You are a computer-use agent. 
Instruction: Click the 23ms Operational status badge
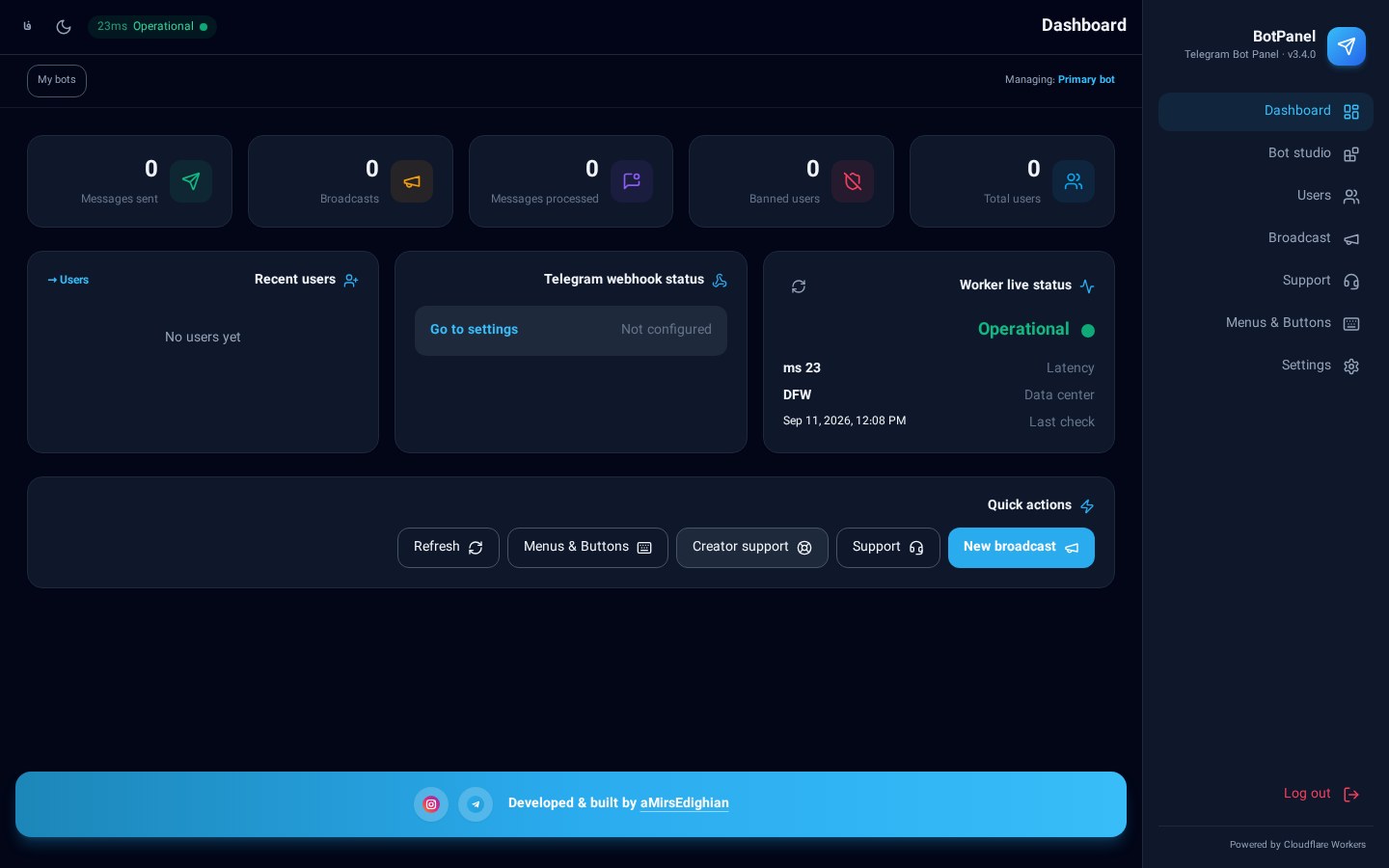[x=152, y=26]
